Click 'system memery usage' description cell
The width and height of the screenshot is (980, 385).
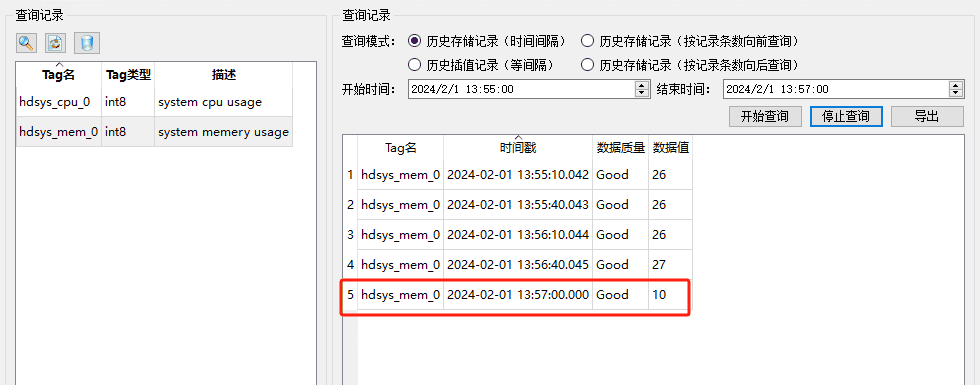coord(224,132)
